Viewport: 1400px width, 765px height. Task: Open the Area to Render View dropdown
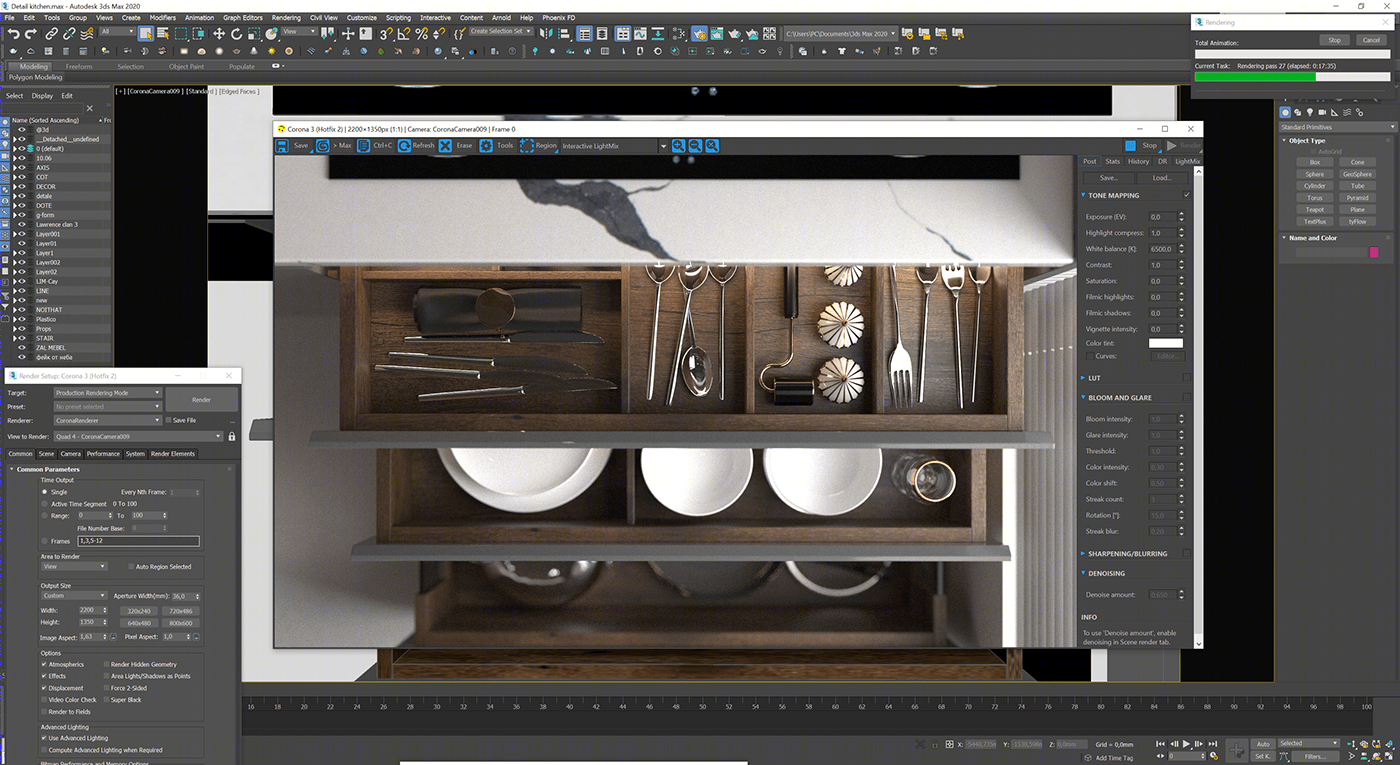tap(75, 567)
